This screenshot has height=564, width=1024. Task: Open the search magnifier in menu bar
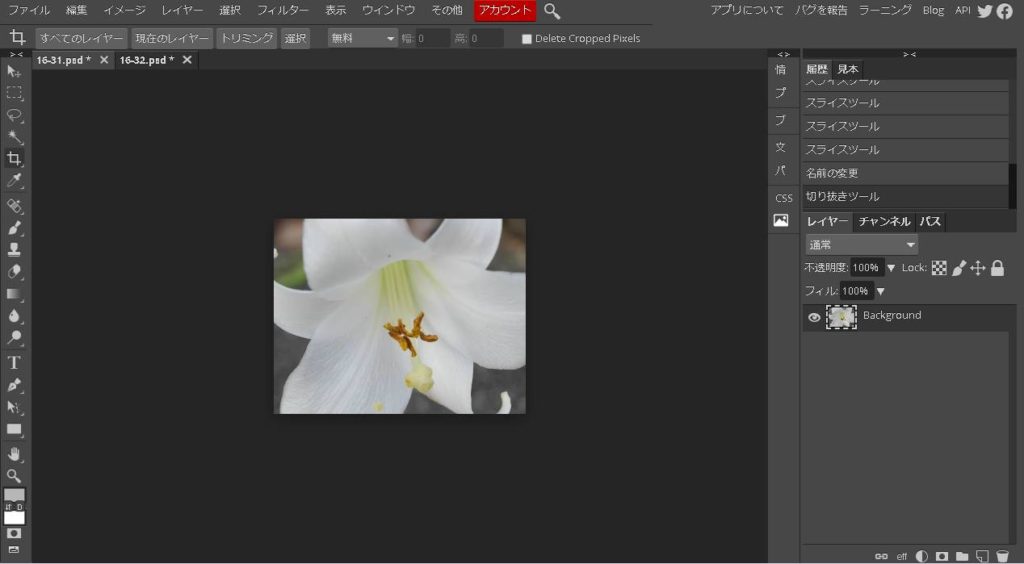(552, 11)
